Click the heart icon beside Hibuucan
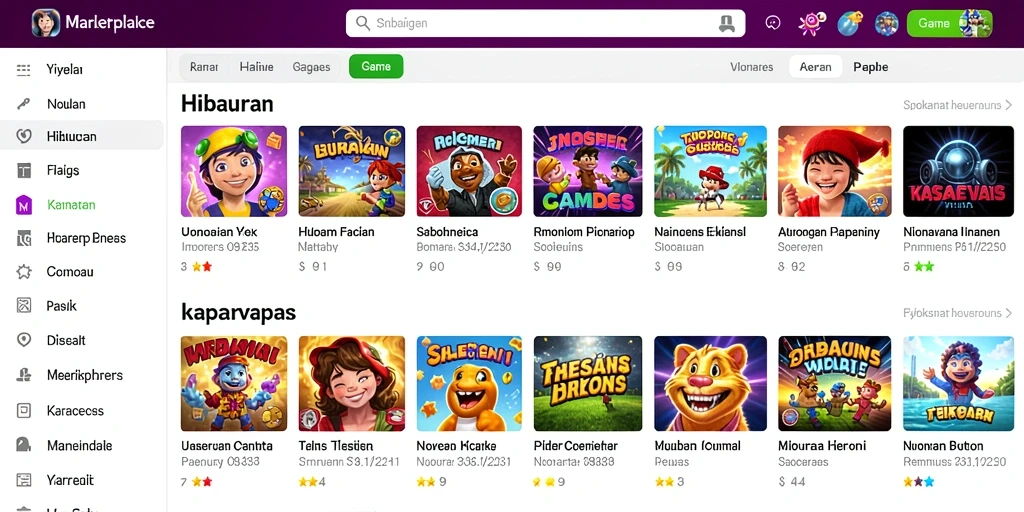The image size is (1024, 512). 24,136
